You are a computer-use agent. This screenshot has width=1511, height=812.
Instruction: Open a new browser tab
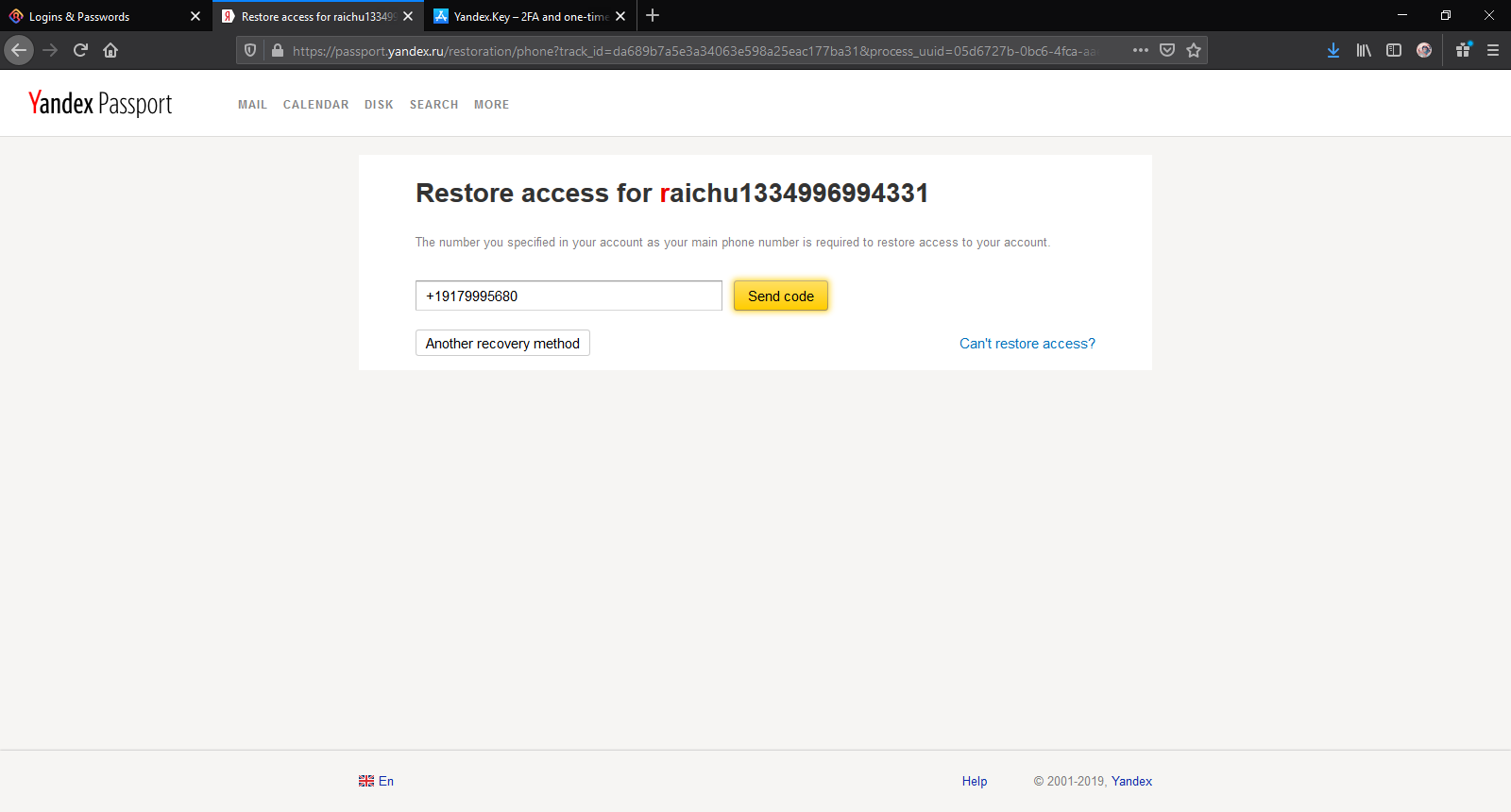click(x=653, y=16)
